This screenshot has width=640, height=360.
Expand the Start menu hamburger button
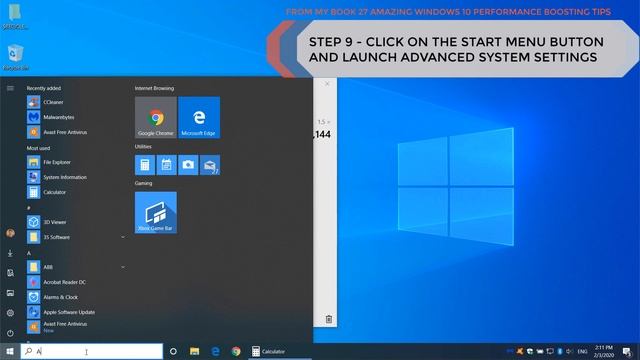pyautogui.click(x=10, y=88)
